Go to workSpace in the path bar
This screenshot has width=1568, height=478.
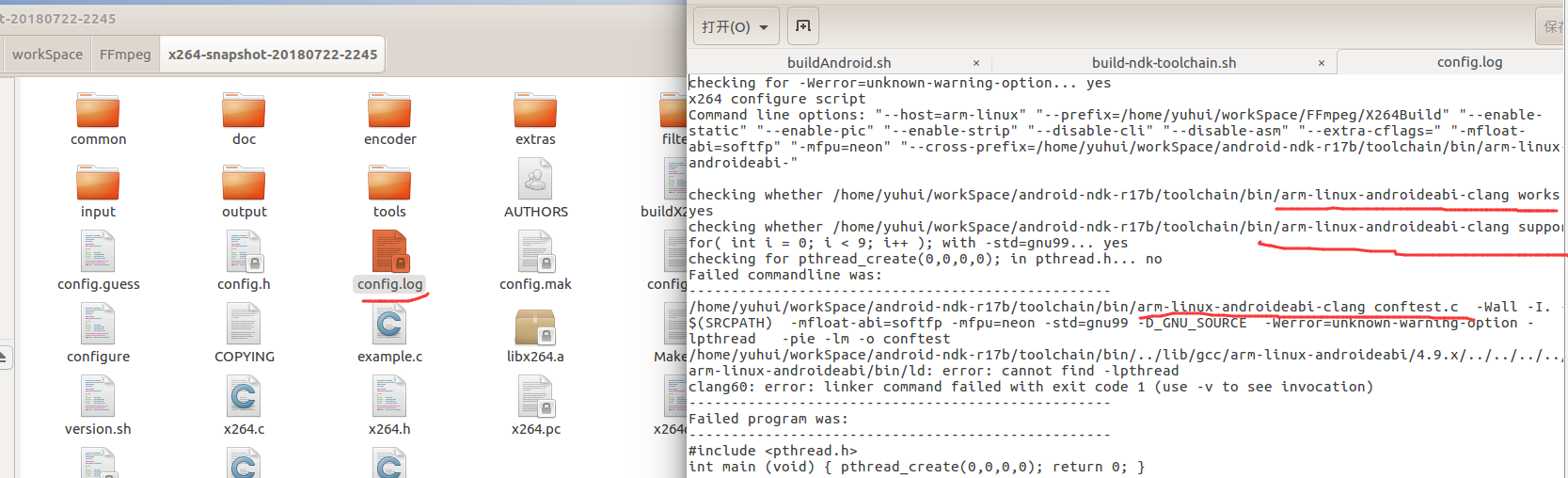[47, 55]
